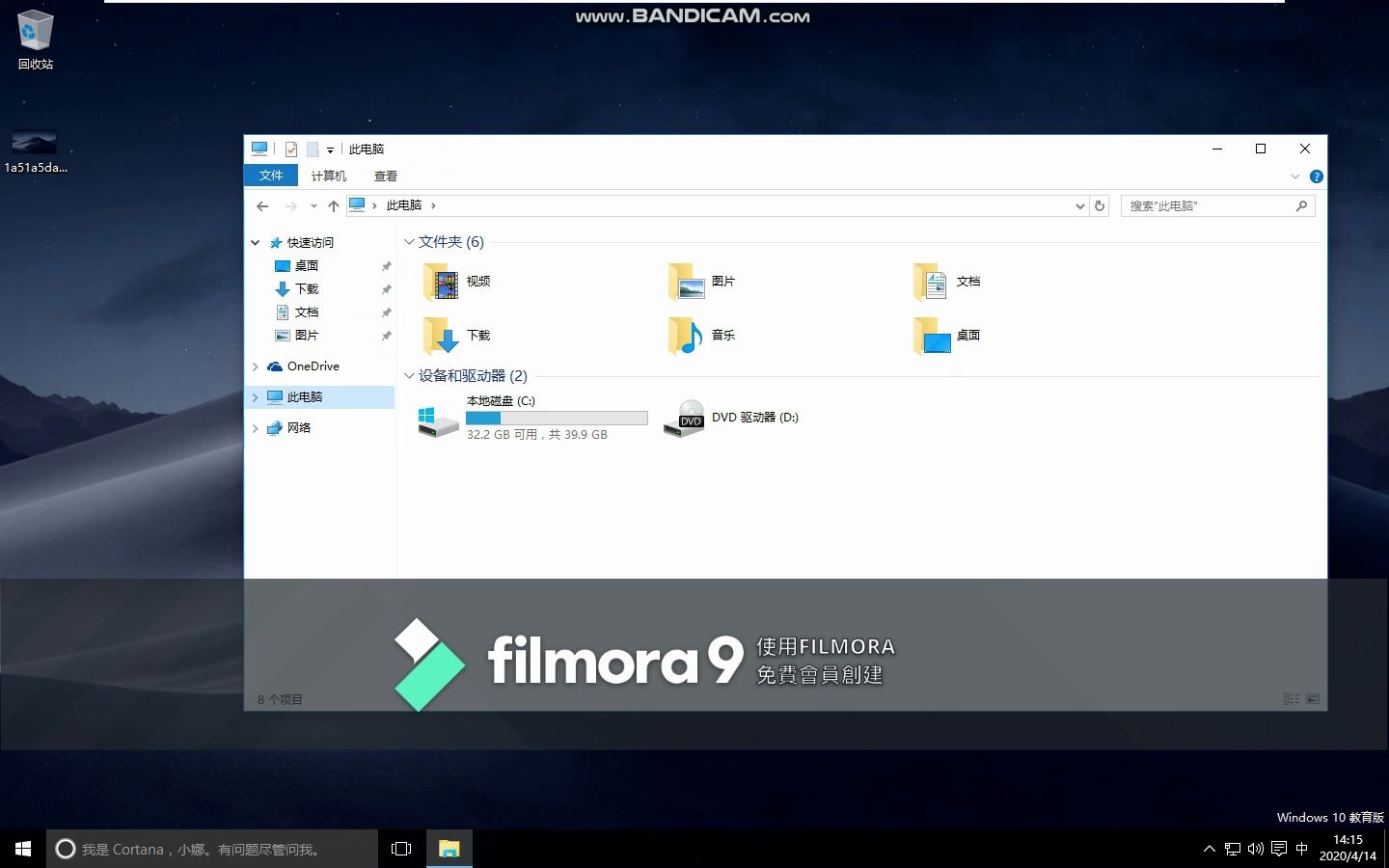Switch to the 查看 tab
The image size is (1389, 868).
[385, 176]
